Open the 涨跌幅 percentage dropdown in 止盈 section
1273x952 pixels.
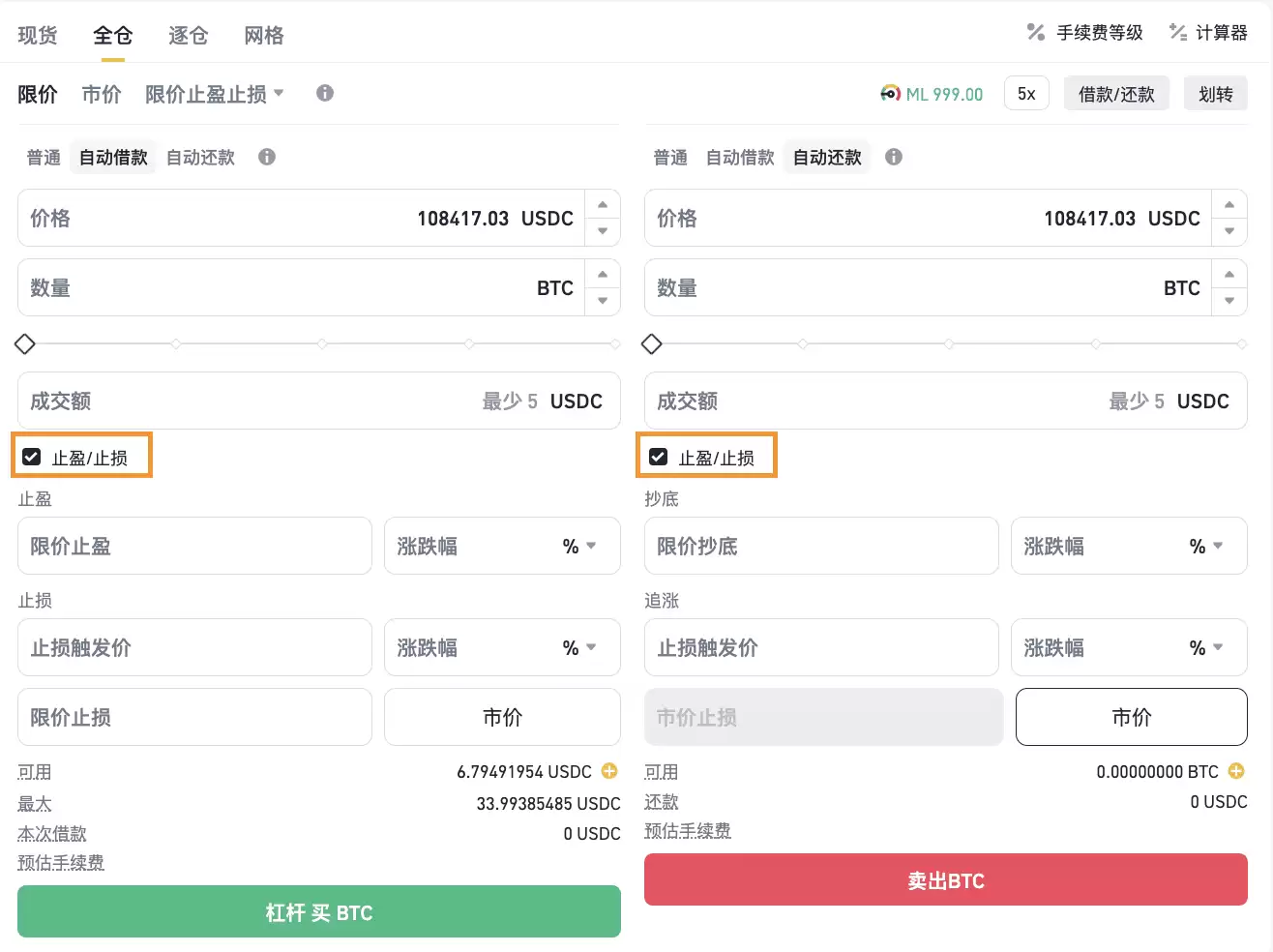(591, 546)
